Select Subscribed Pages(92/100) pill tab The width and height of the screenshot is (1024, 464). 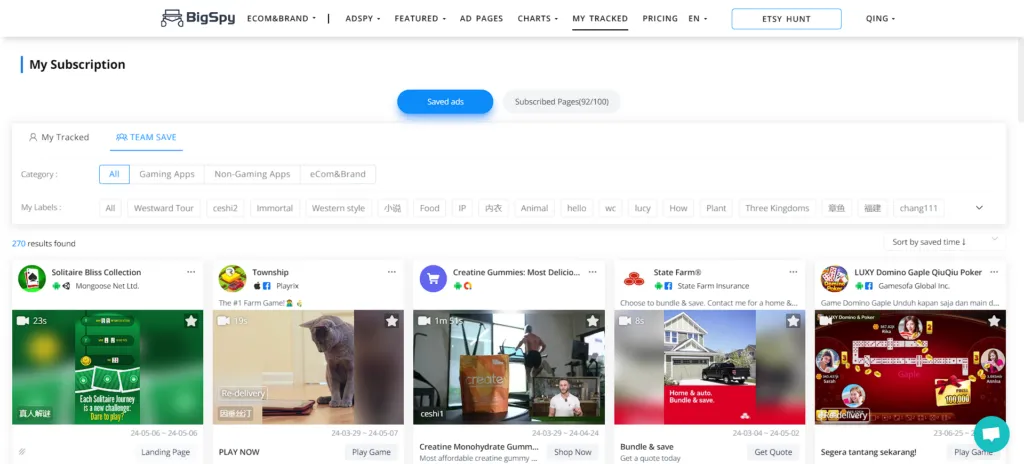coord(561,102)
